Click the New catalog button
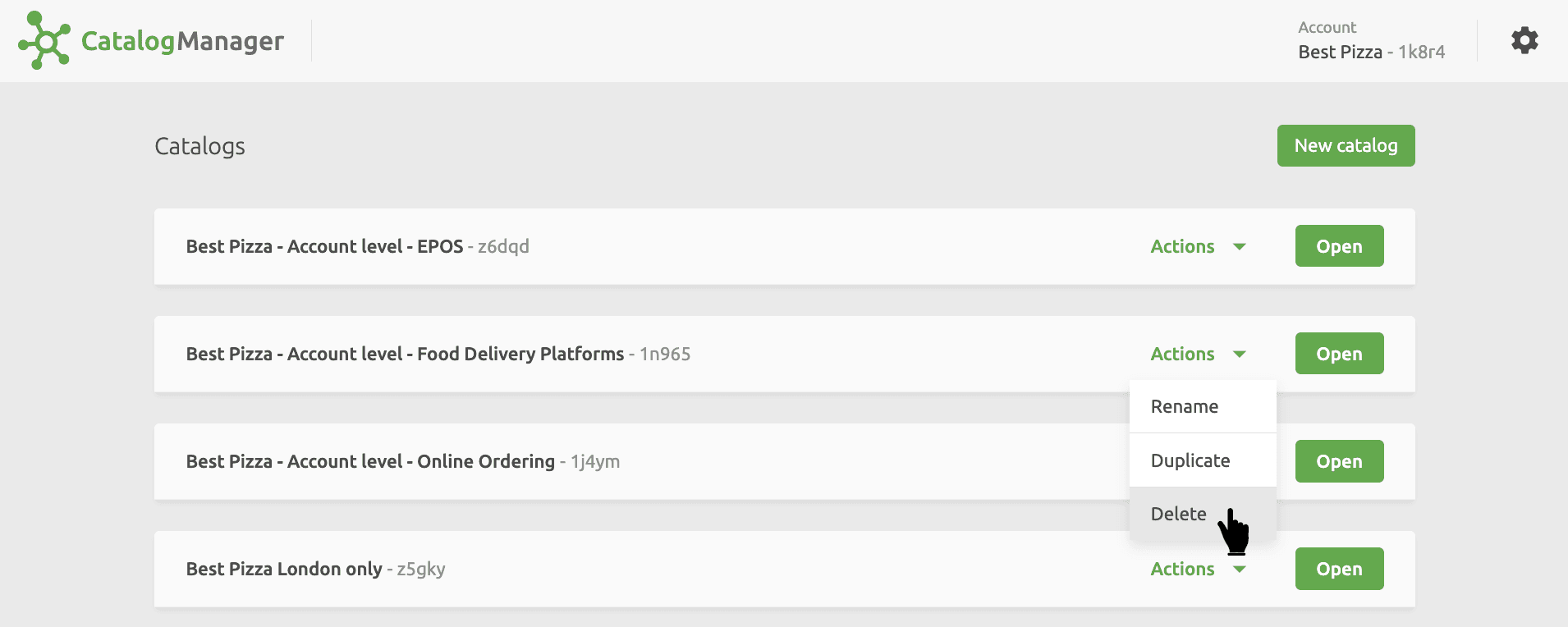The image size is (1568, 627). tap(1346, 145)
